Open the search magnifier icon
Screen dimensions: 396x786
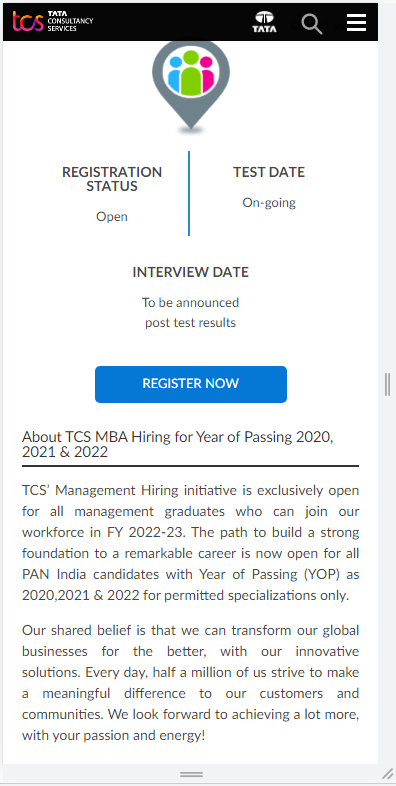click(x=312, y=23)
